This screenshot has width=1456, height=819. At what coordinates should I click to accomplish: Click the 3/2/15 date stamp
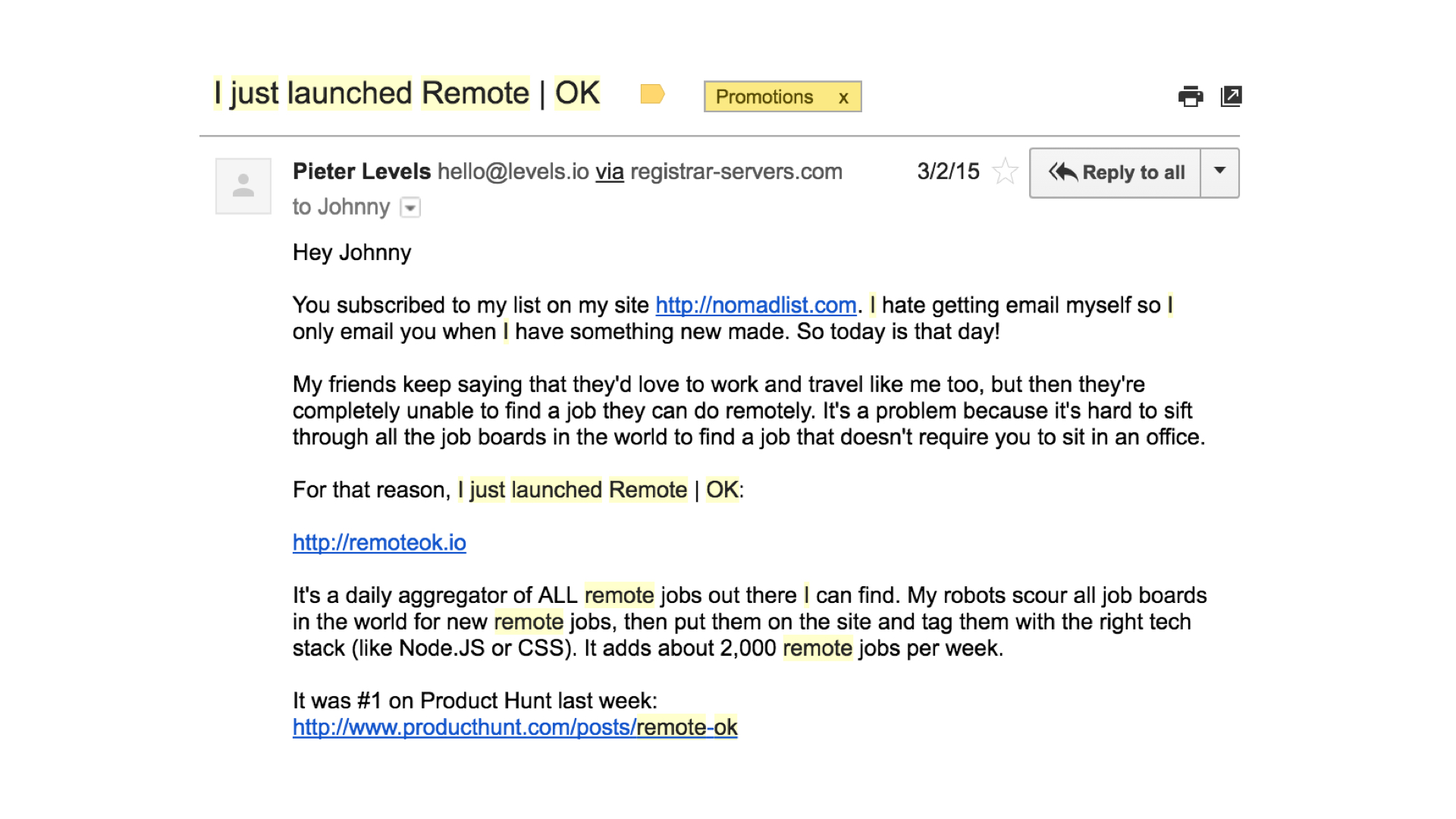(x=948, y=171)
